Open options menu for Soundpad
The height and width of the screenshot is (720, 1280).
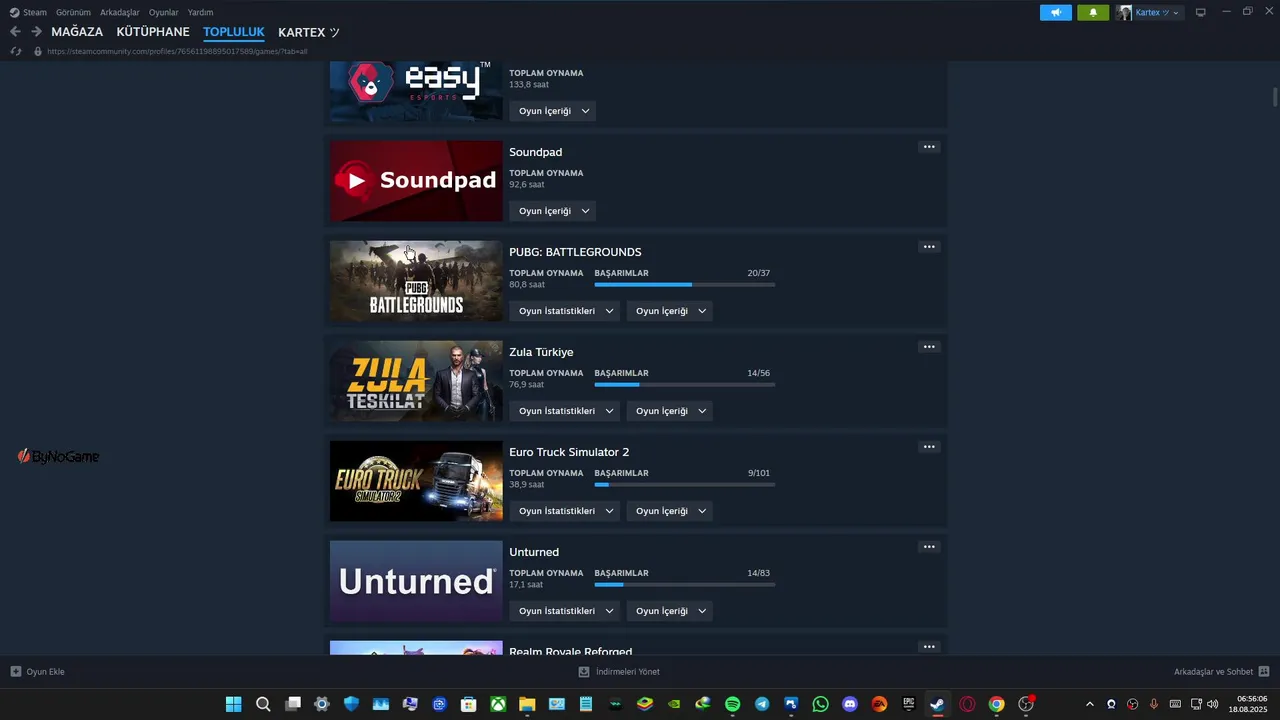[x=929, y=147]
